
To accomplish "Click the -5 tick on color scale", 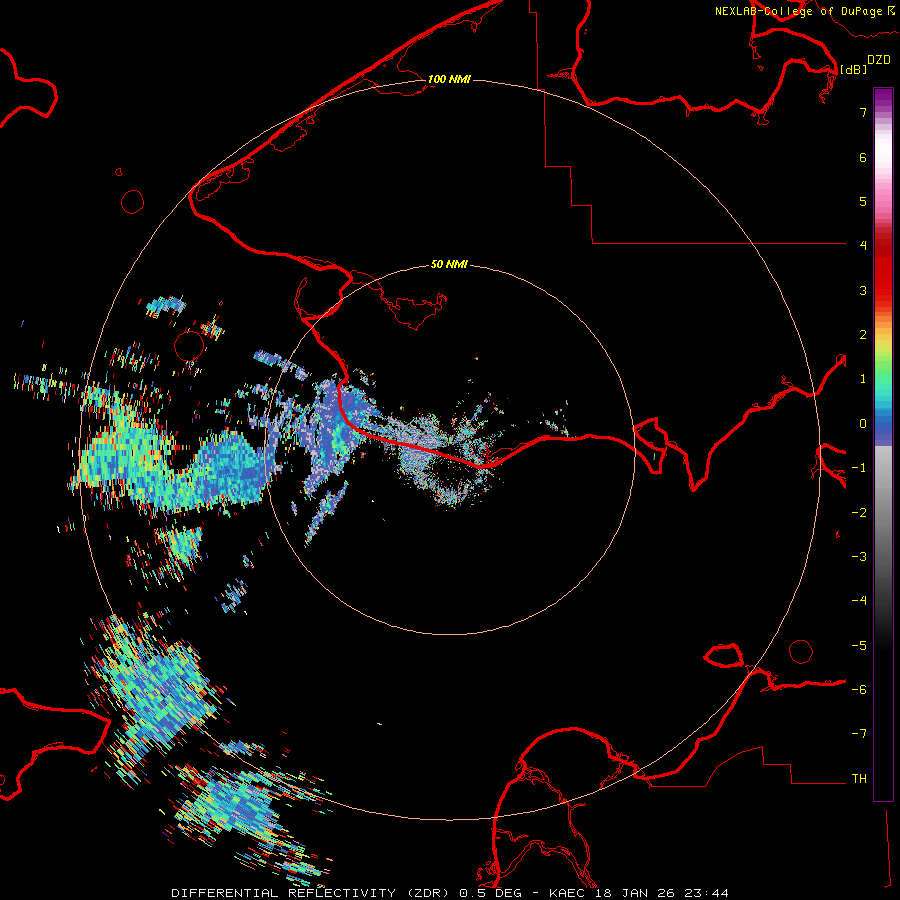I will coord(859,646).
